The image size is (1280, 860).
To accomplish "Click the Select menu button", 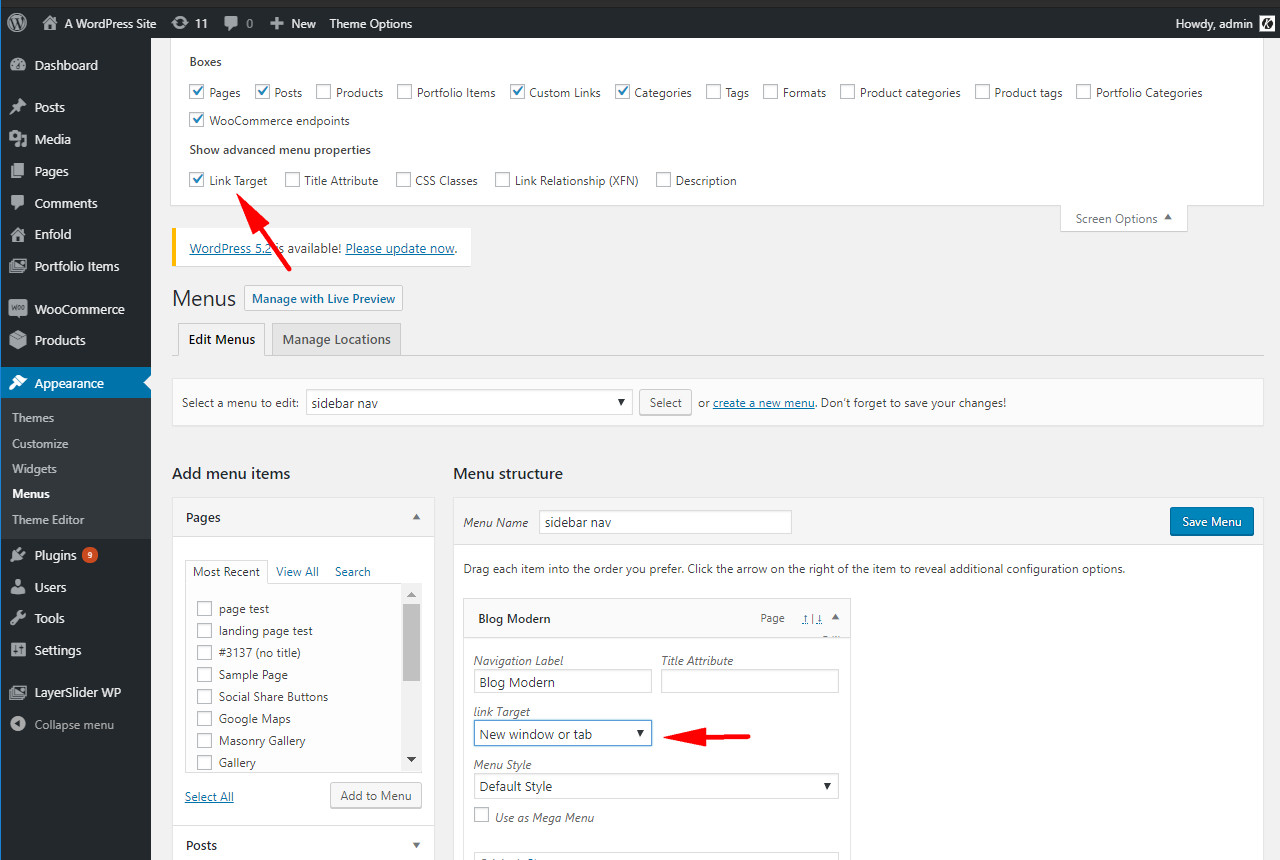I will click(665, 403).
